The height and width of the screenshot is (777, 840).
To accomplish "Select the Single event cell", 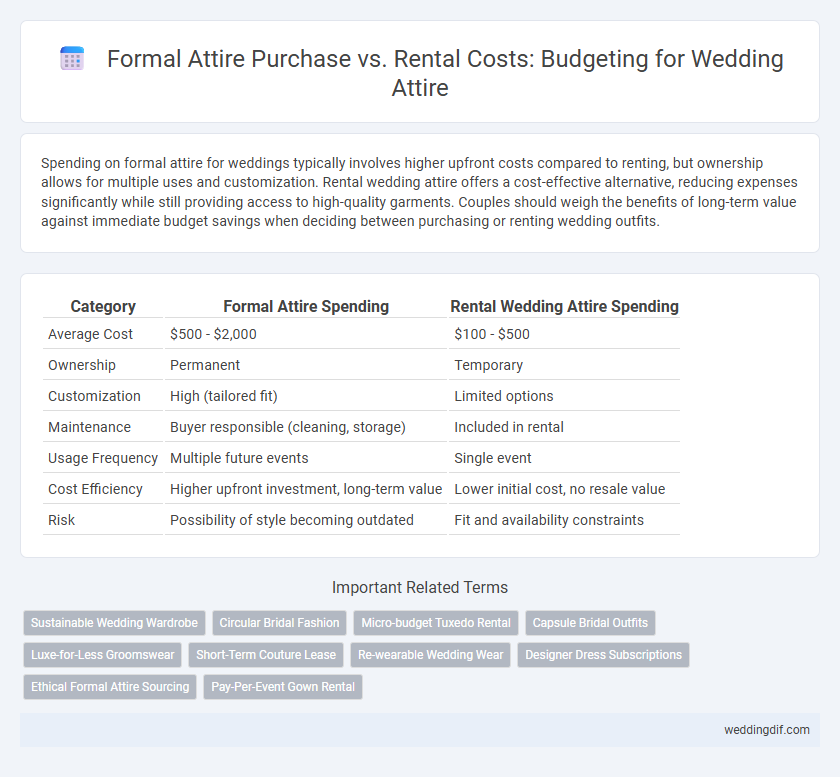I will [564, 458].
